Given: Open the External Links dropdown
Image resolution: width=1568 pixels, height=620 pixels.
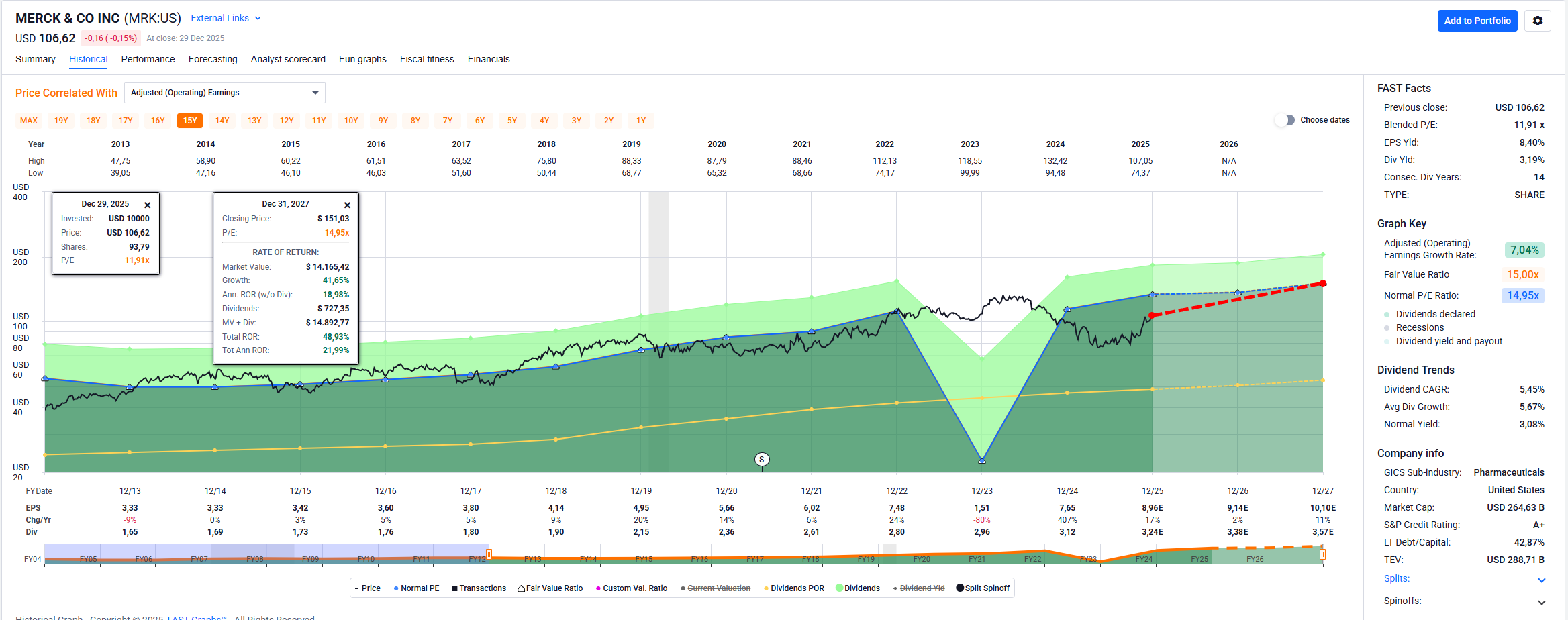Looking at the screenshot, I should pos(226,18).
